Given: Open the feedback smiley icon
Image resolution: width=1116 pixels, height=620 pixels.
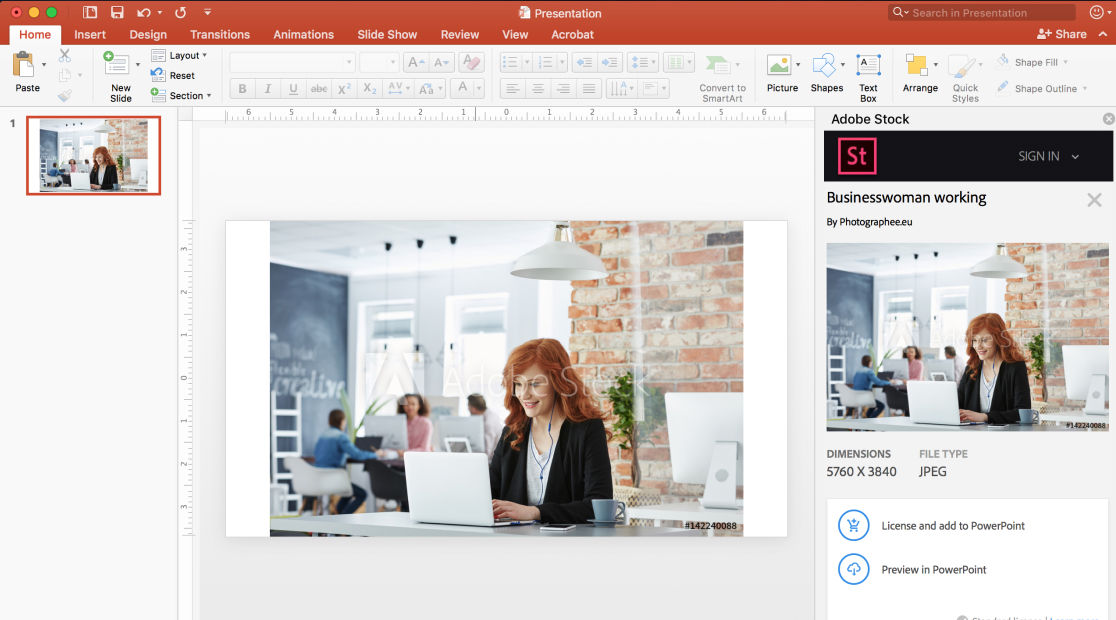Looking at the screenshot, I should pyautogui.click(x=1097, y=12).
